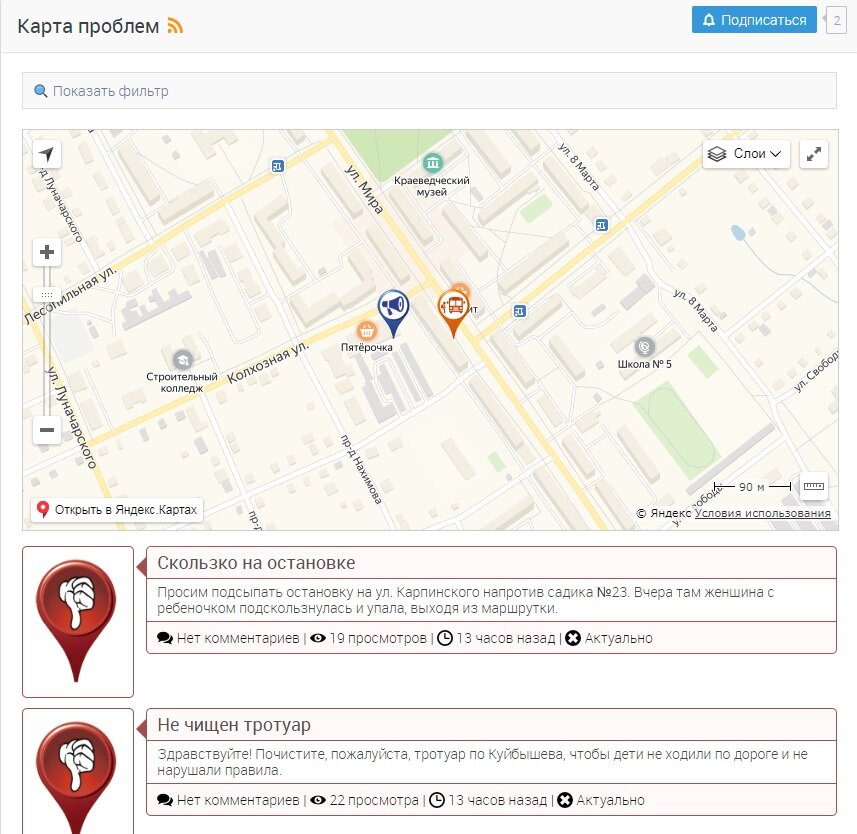Click the bus stop icon right of orange marker

pos(520,312)
